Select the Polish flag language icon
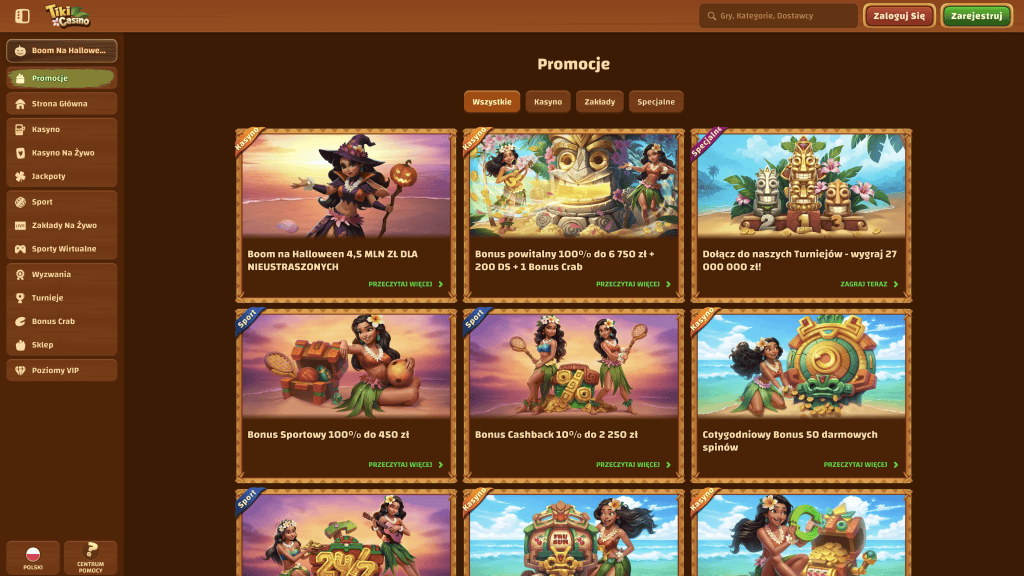Viewport: 1024px width, 576px height. (33, 554)
